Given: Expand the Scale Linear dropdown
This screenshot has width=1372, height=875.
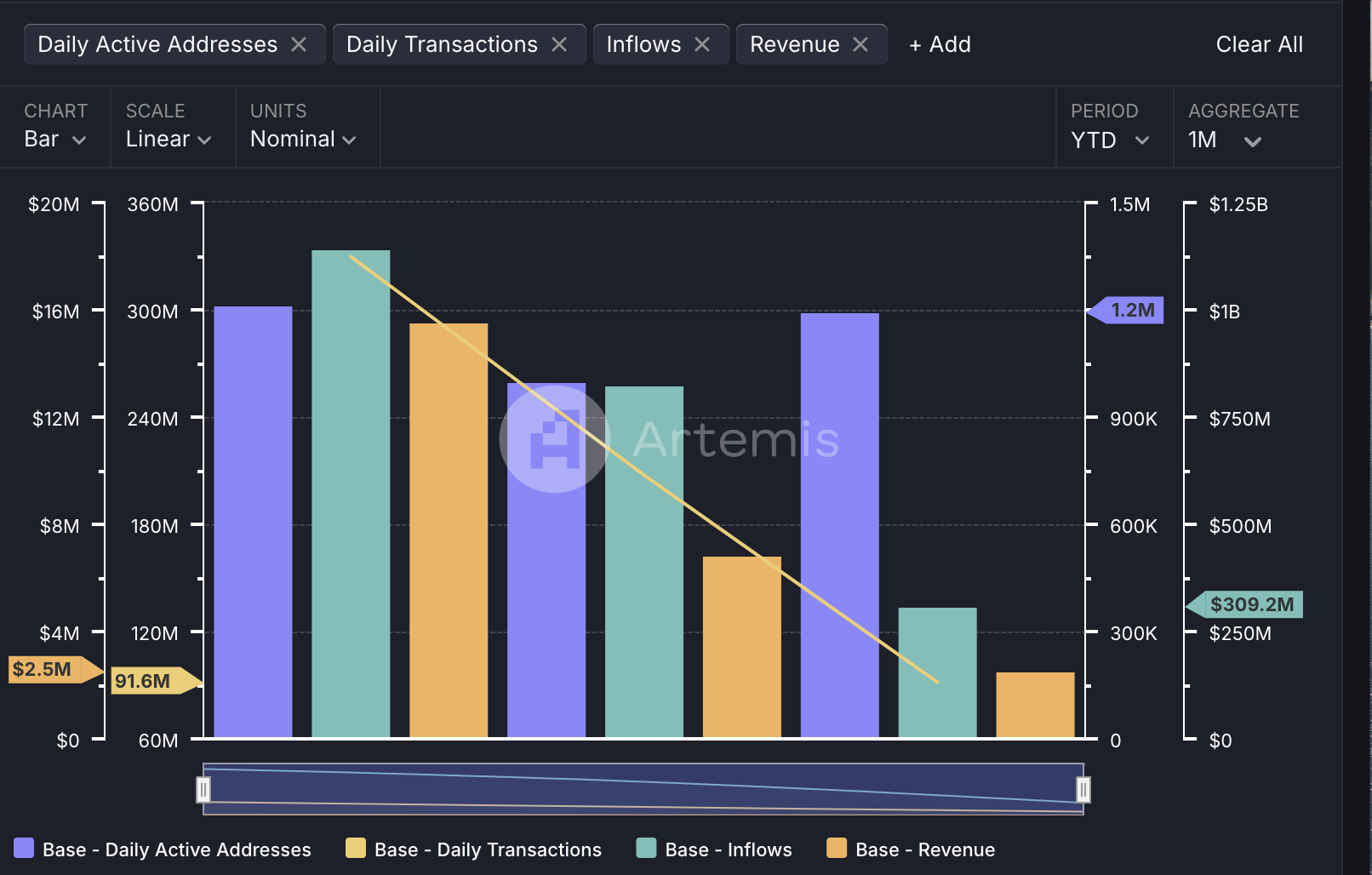Looking at the screenshot, I should coord(169,140).
